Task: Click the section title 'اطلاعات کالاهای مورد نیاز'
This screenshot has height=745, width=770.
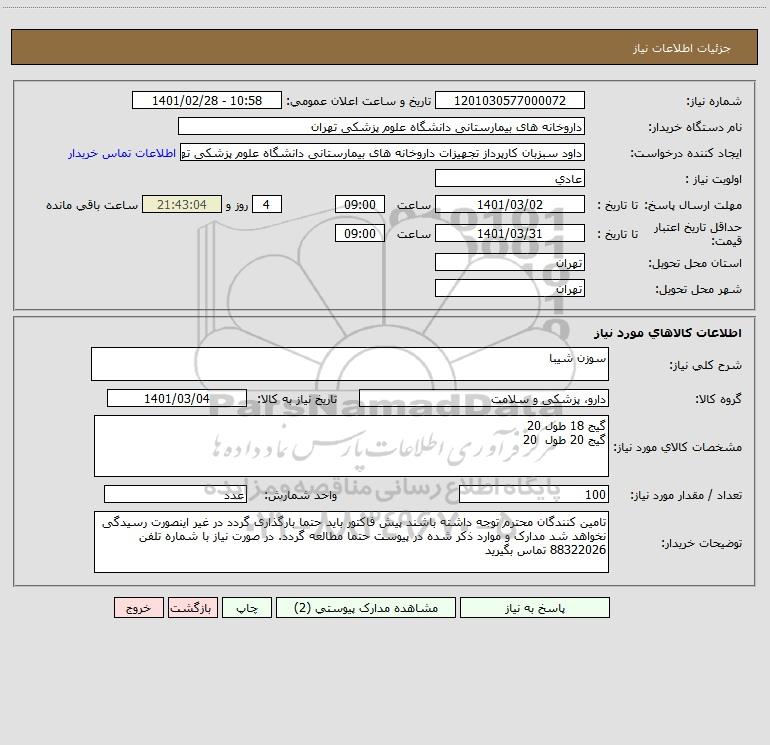Action: (668, 333)
